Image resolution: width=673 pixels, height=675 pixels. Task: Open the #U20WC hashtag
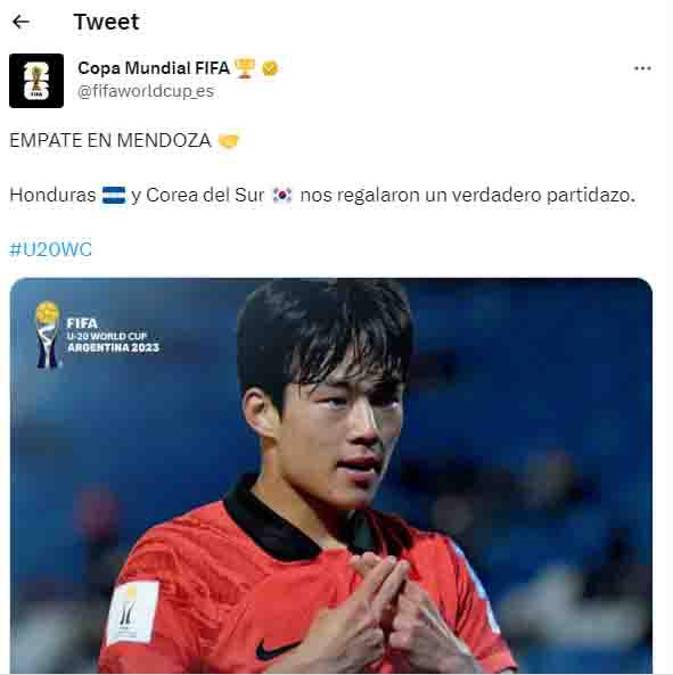tap(51, 250)
